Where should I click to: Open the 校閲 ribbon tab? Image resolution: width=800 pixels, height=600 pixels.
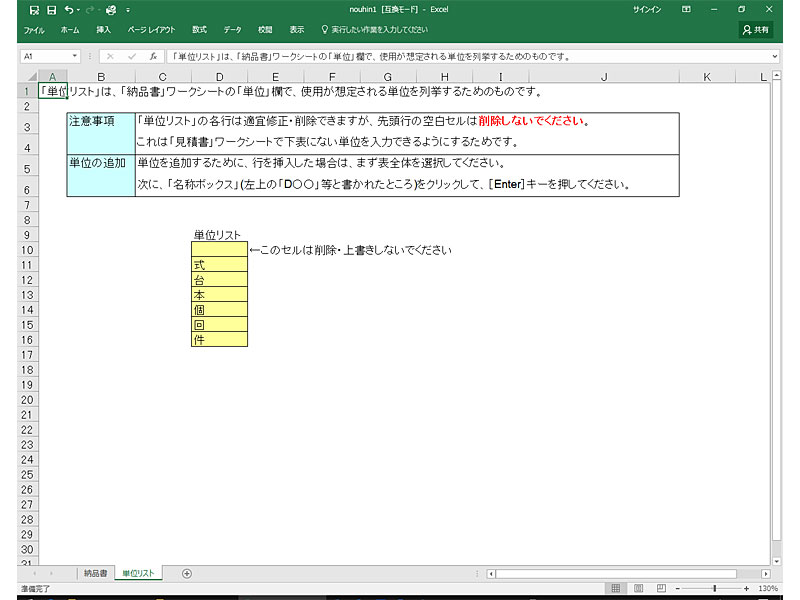pos(265,30)
